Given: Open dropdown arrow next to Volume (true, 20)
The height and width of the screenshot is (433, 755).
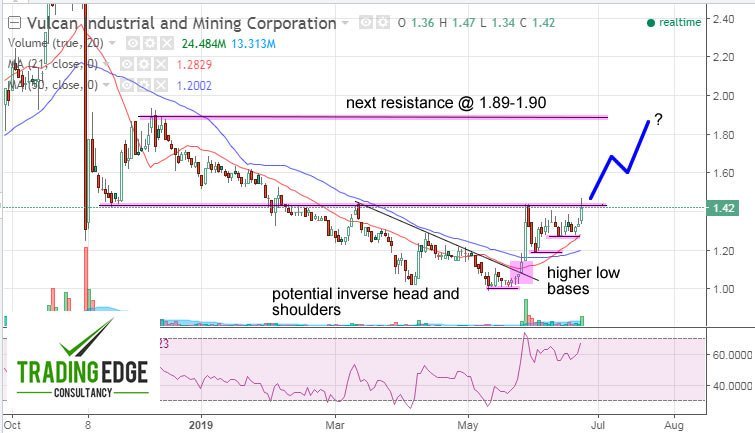Looking at the screenshot, I should [x=112, y=43].
